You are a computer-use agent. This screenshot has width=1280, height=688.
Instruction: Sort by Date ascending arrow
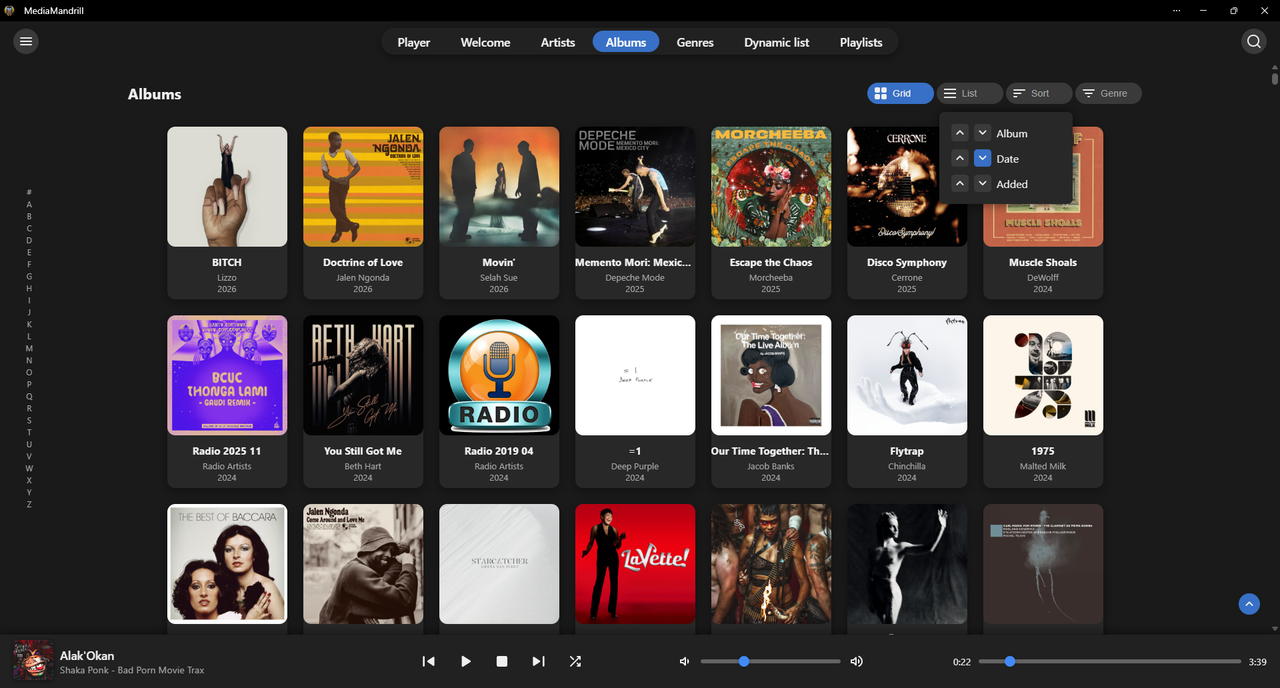coord(959,158)
